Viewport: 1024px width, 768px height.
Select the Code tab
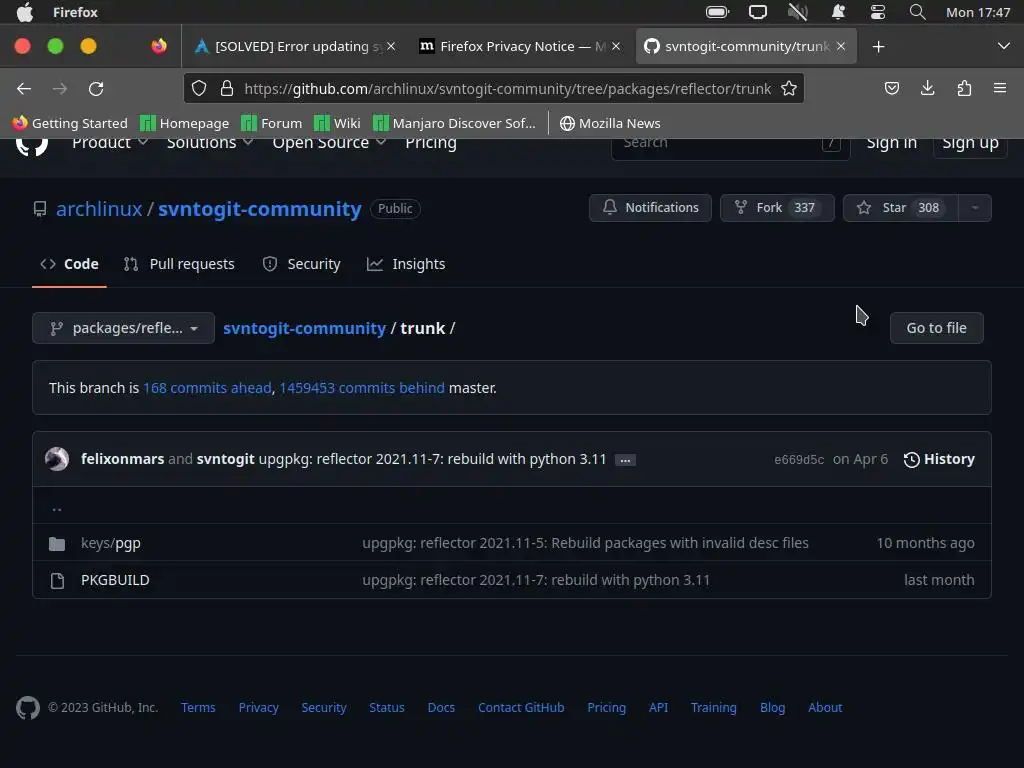[69, 264]
